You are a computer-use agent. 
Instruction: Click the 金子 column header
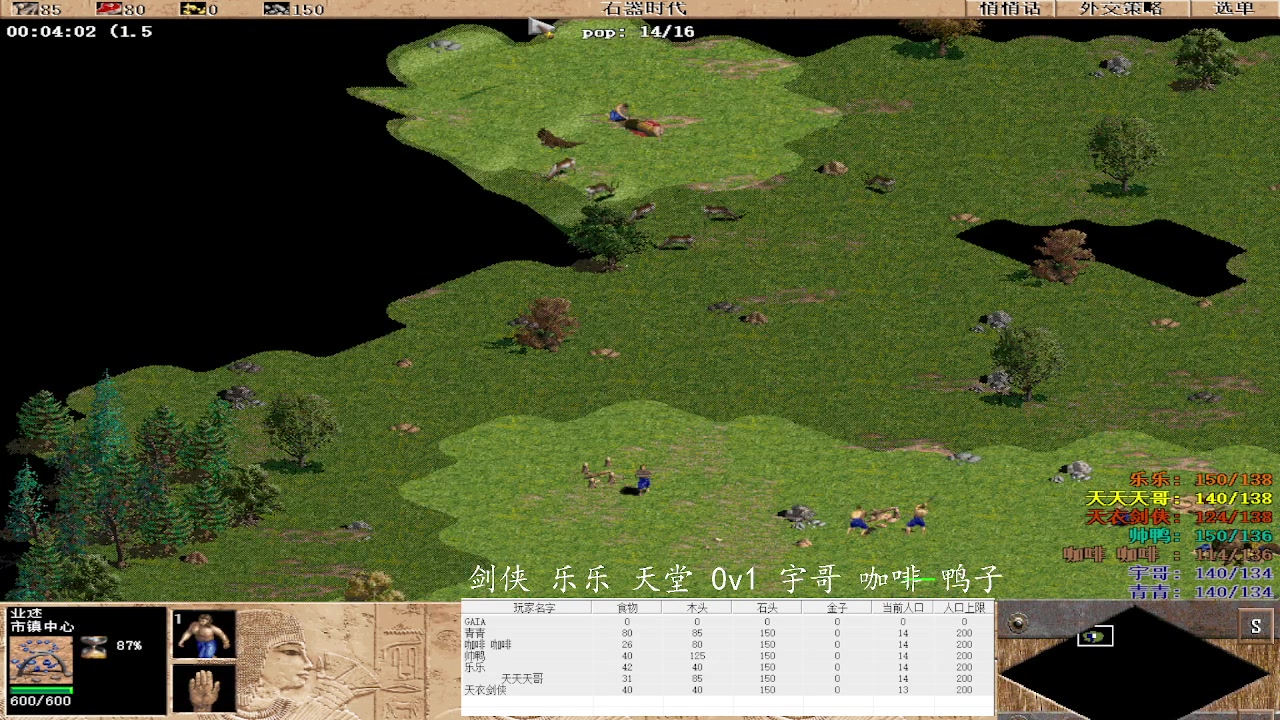[x=837, y=608]
